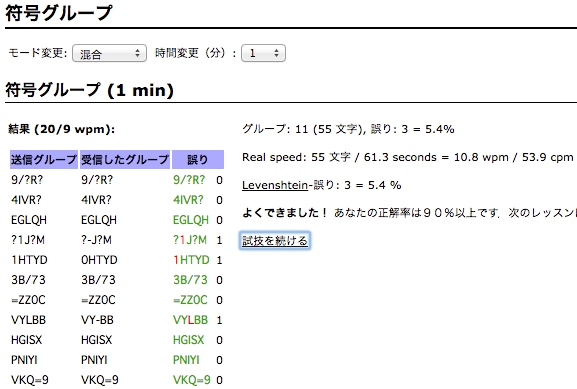This screenshot has width=577, height=389.
Task: Click the モード変更: label
Action: [38, 53]
